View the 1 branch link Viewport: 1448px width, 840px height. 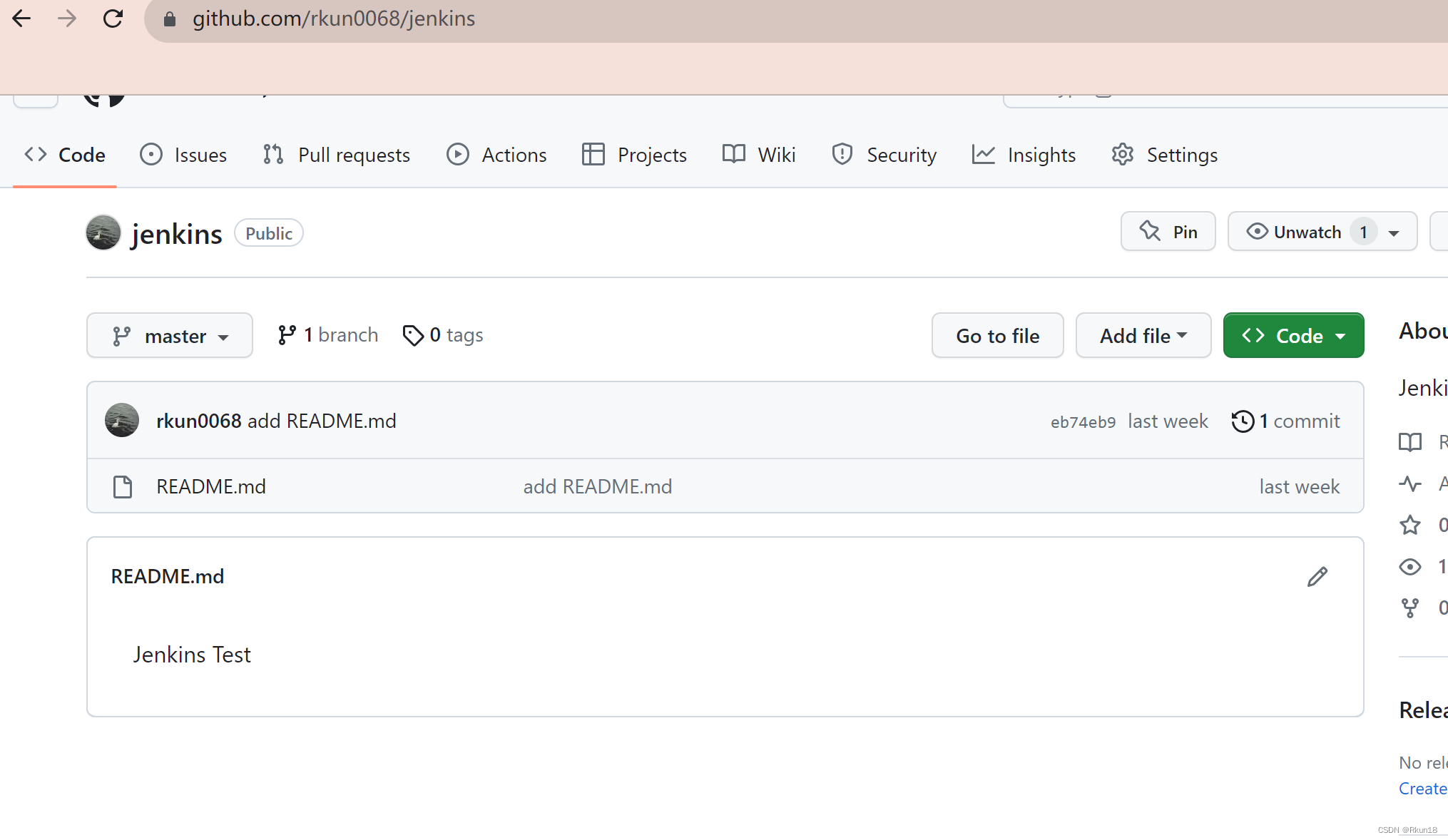[328, 334]
